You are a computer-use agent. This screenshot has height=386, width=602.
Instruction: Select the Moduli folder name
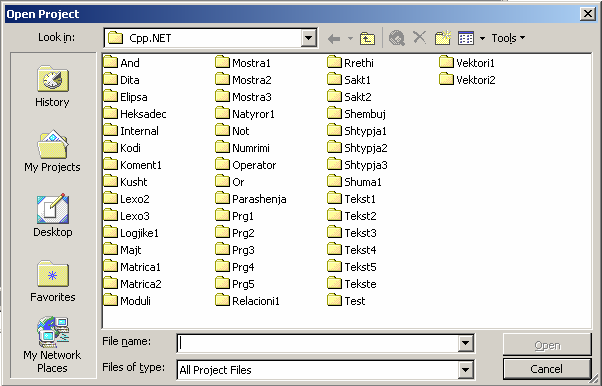[x=136, y=301]
